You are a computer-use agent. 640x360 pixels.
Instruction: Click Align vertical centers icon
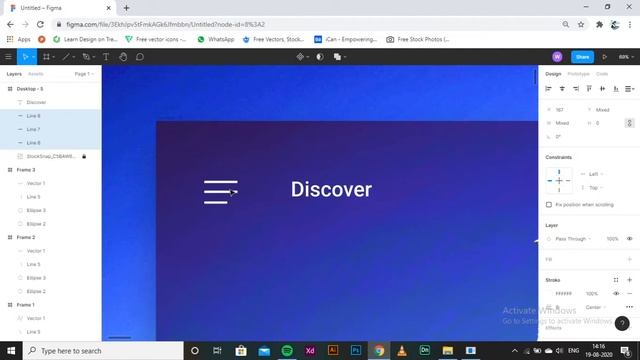602,89
